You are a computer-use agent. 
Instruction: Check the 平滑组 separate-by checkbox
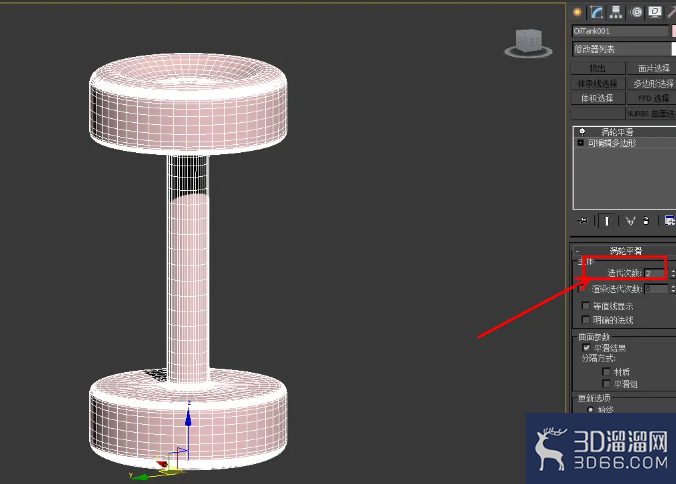point(607,383)
